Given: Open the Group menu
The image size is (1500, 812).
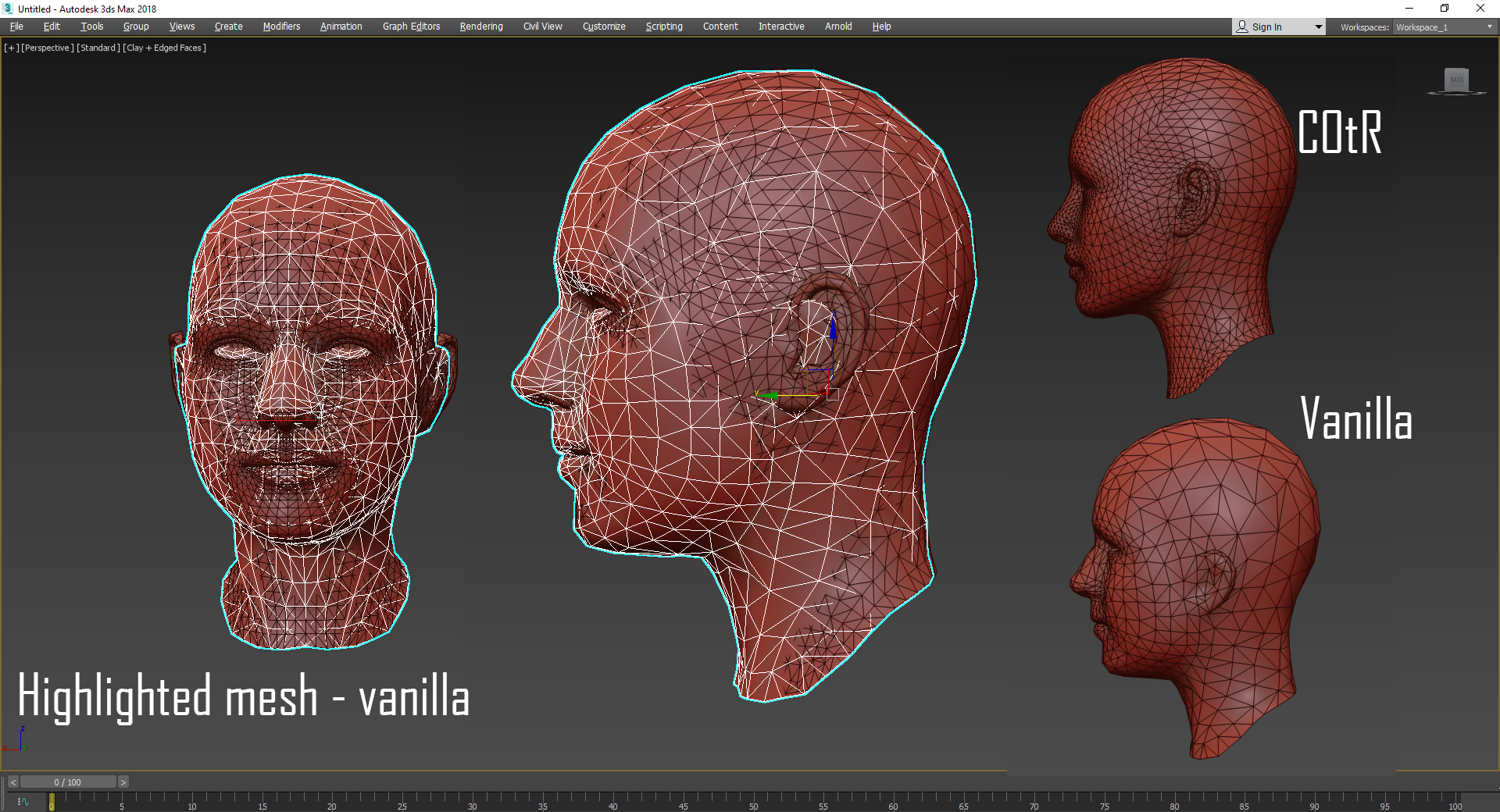Looking at the screenshot, I should pyautogui.click(x=136, y=27).
